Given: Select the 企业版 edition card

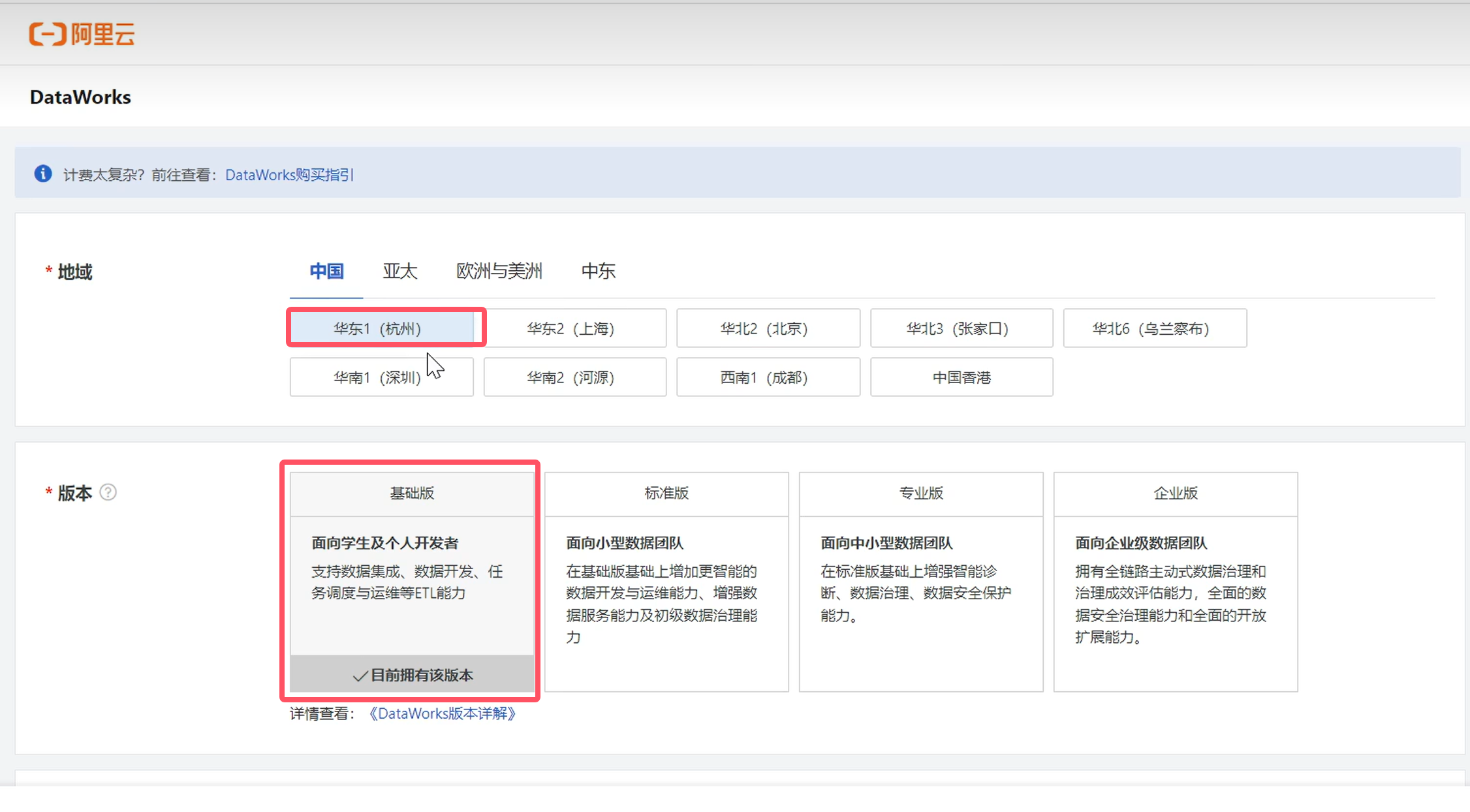Looking at the screenshot, I should [x=1175, y=581].
